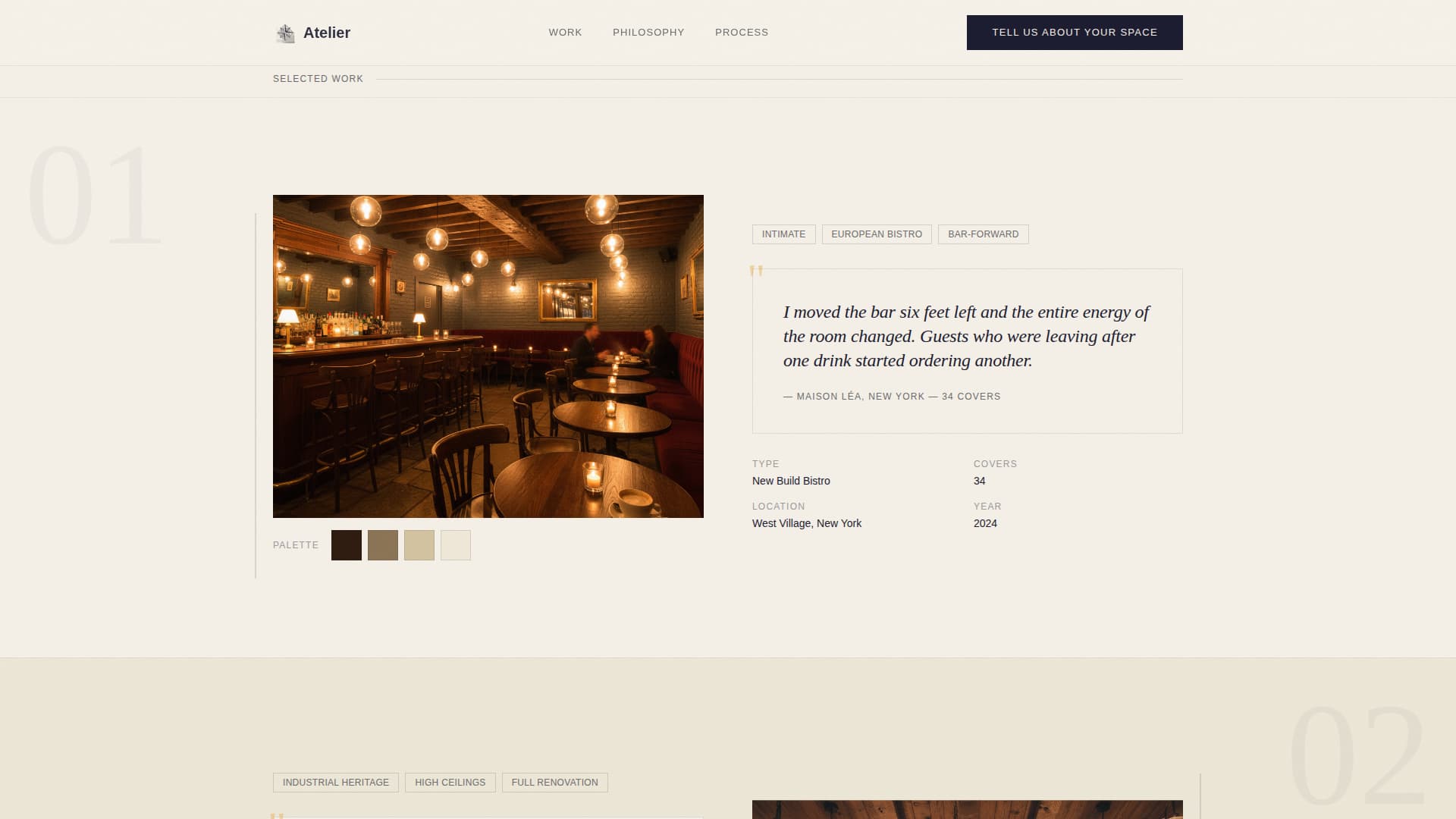This screenshot has width=1456, height=819.
Task: Select the EUROPEAN BISTRO tag
Action: (x=876, y=234)
